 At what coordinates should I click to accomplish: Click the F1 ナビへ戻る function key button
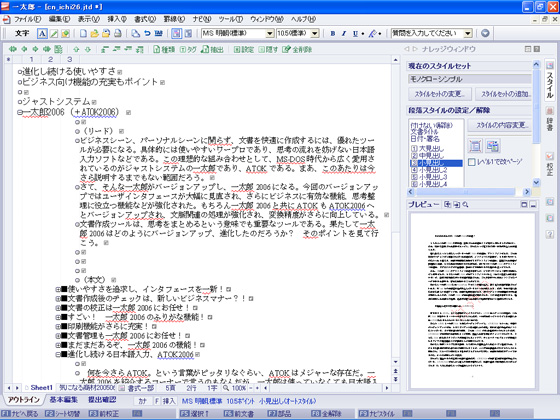20,414
